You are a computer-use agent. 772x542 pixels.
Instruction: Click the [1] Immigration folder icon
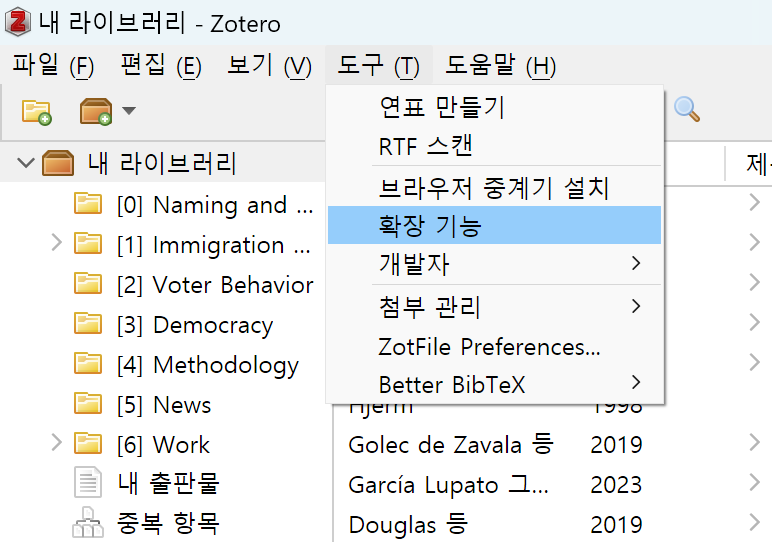pyautogui.click(x=88, y=244)
